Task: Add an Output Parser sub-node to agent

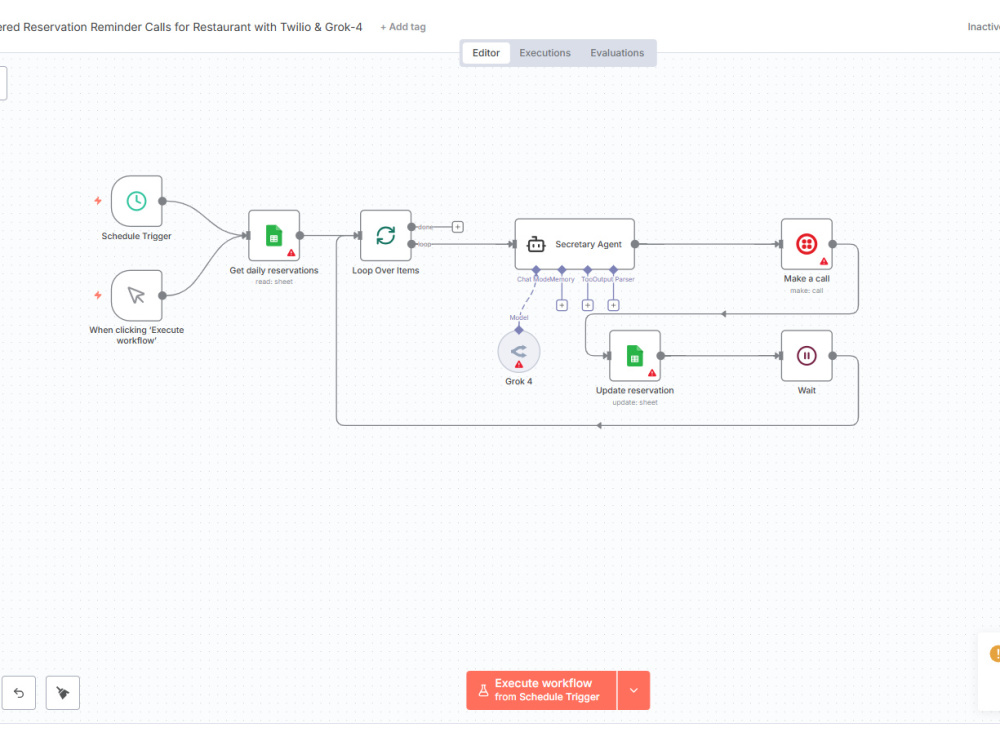Action: pos(613,305)
